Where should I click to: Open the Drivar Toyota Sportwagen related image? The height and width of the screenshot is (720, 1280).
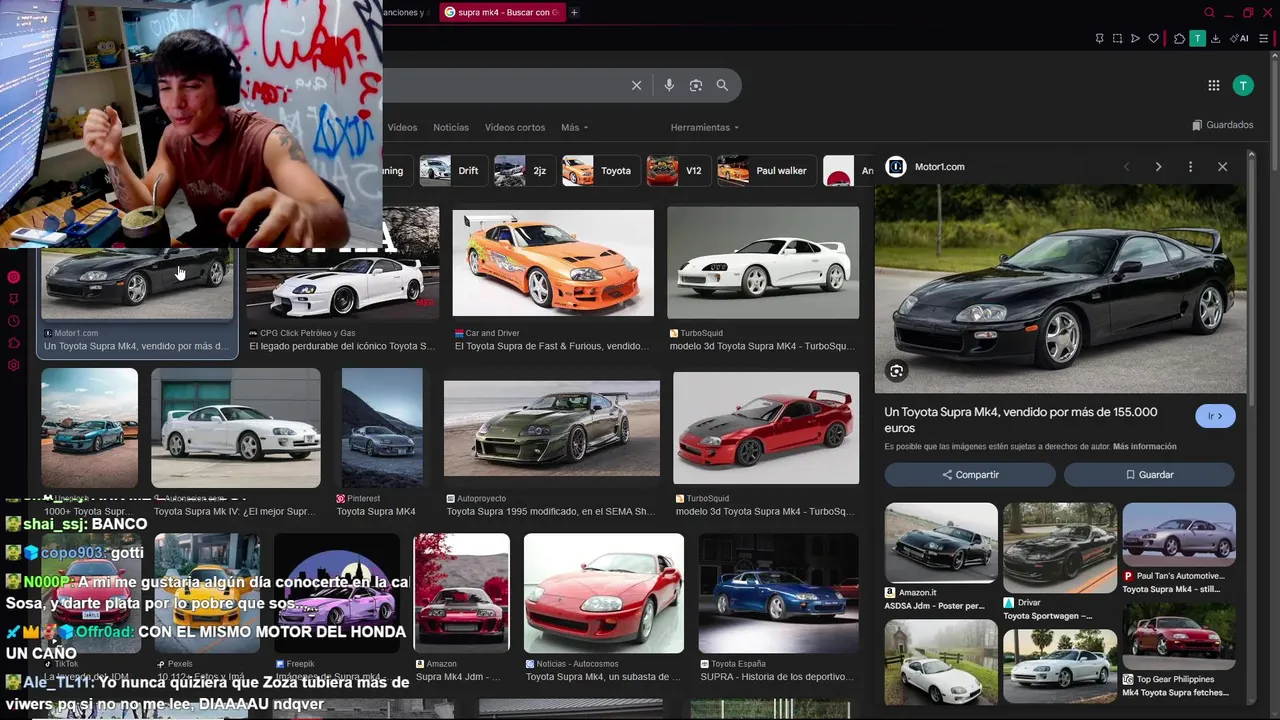coord(1060,548)
